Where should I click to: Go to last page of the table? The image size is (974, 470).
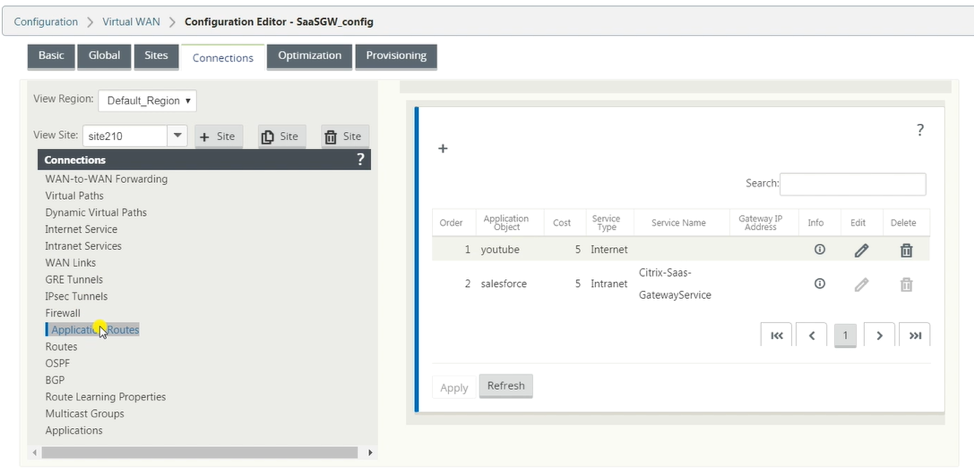[x=914, y=335]
